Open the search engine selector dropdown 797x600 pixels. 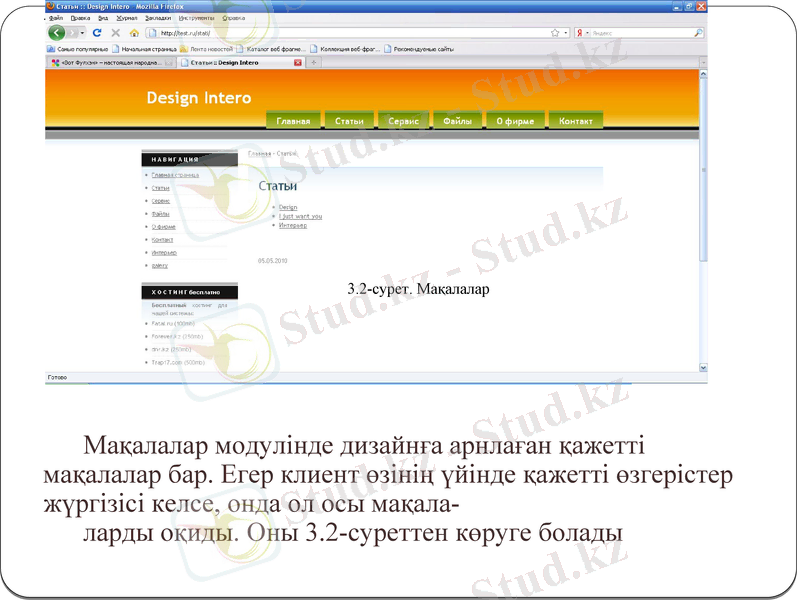click(x=588, y=33)
